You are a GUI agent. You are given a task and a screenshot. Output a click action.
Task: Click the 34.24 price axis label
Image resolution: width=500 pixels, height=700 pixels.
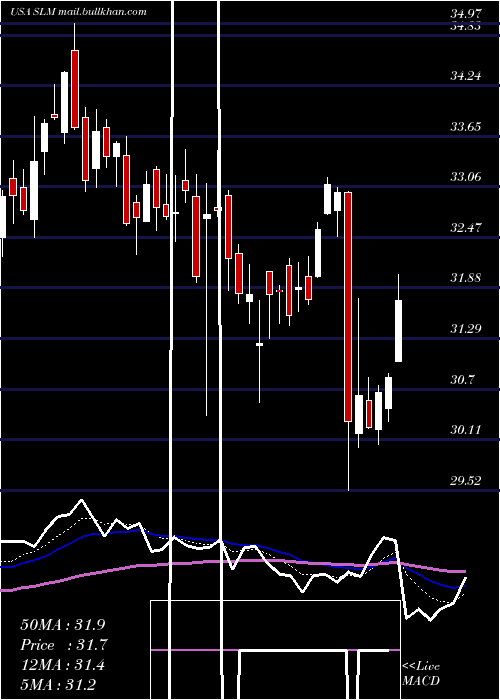point(466,76)
